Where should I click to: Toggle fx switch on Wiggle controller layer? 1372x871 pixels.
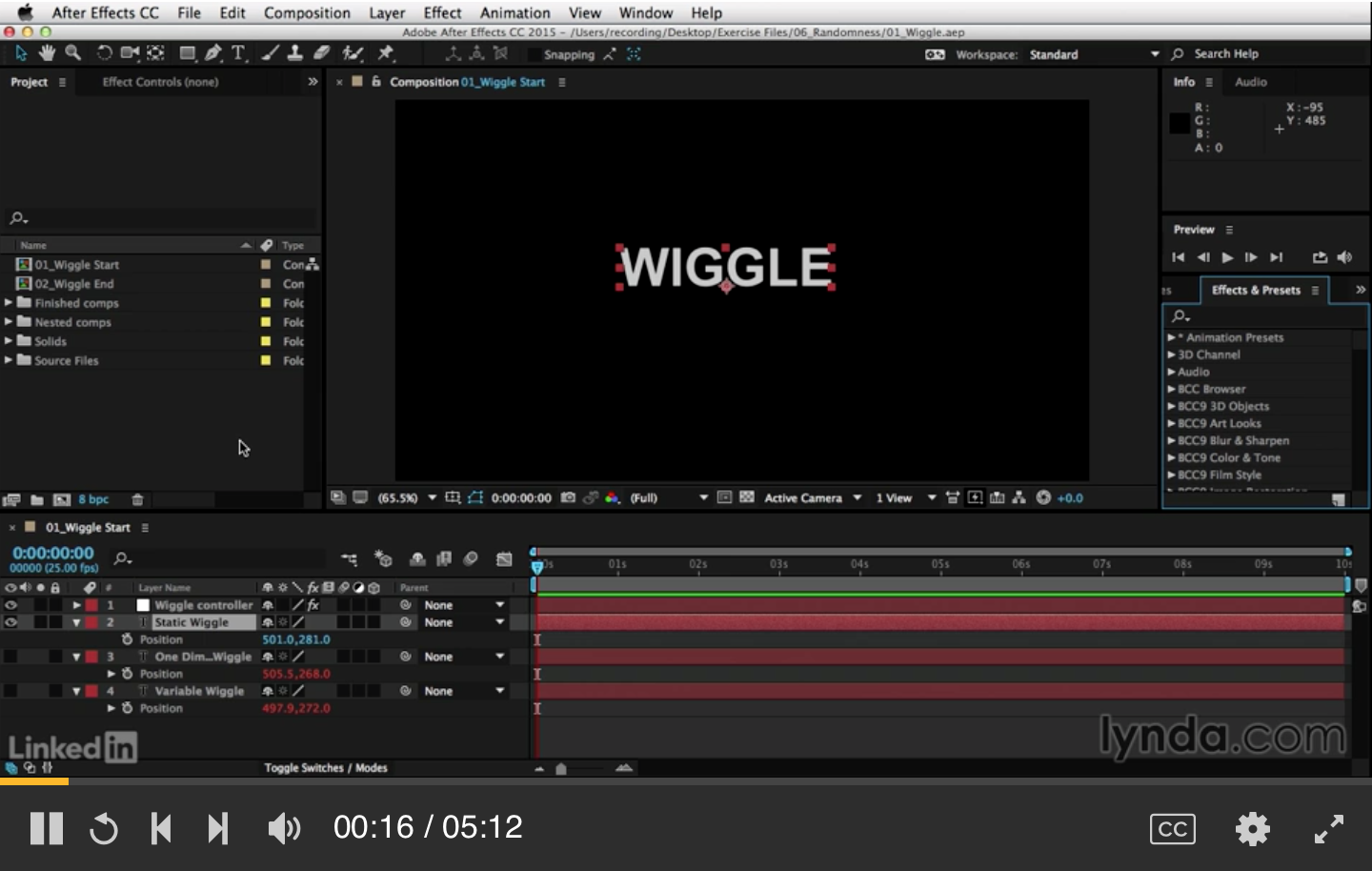pos(313,605)
